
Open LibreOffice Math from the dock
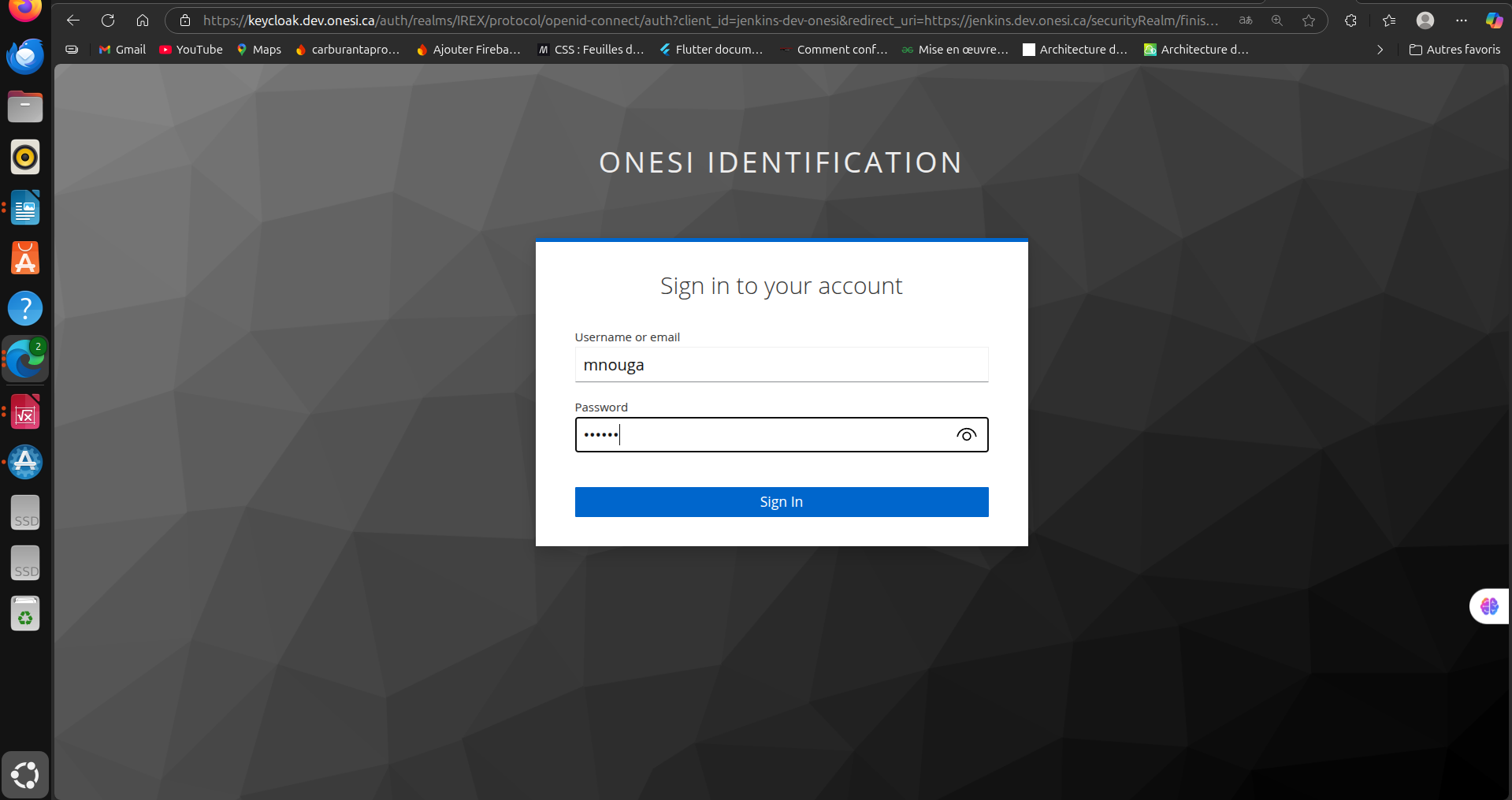(x=25, y=412)
